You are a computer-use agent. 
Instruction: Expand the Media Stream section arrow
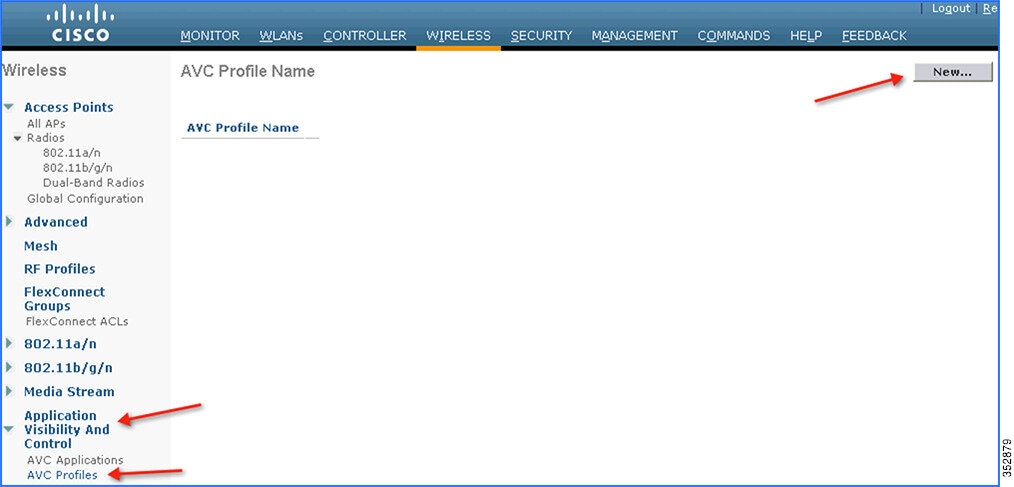tap(9, 391)
